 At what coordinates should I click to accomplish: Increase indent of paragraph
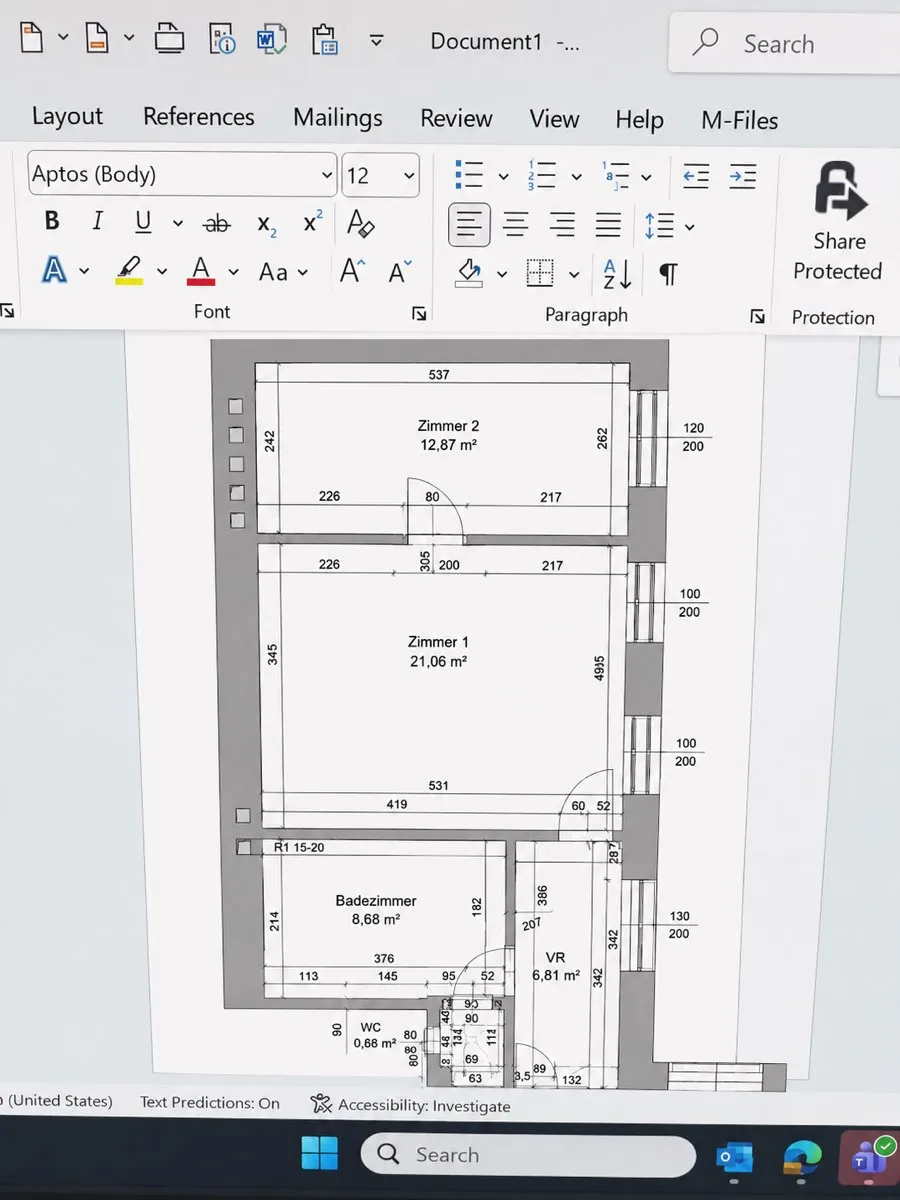point(742,177)
